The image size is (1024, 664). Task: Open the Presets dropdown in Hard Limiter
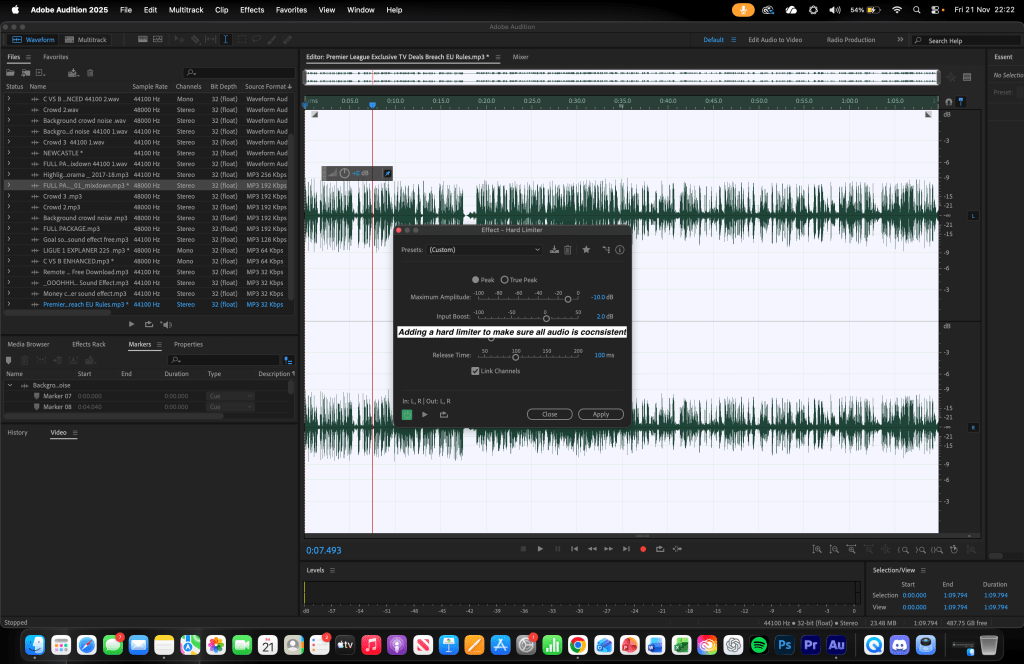(x=485, y=250)
